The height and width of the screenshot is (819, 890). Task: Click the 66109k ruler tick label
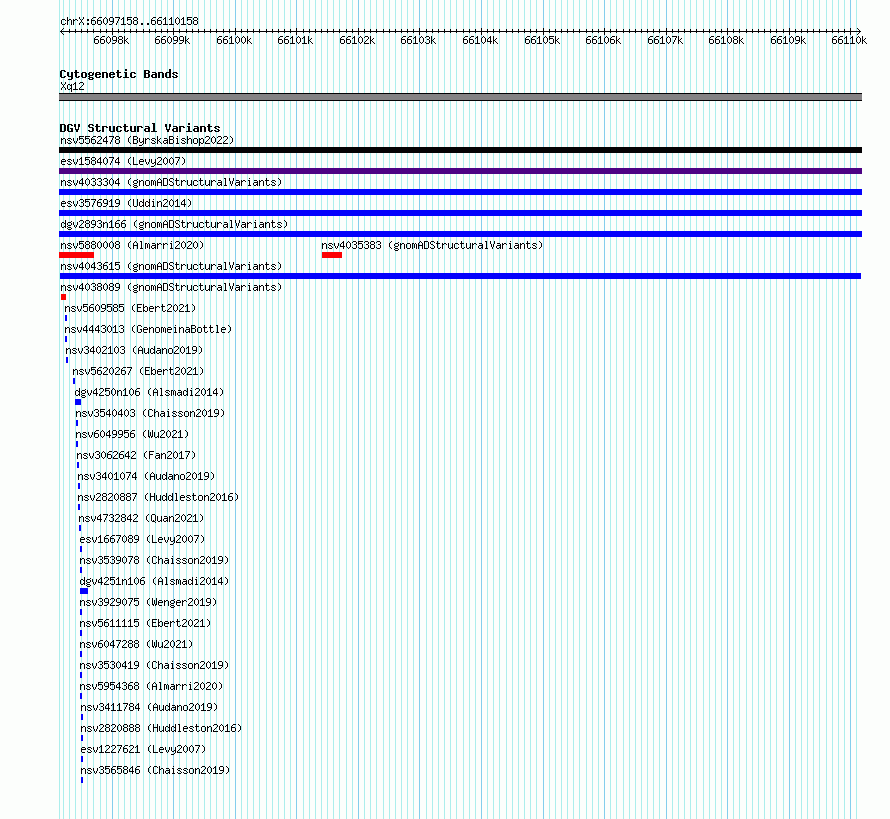pyautogui.click(x=788, y=40)
